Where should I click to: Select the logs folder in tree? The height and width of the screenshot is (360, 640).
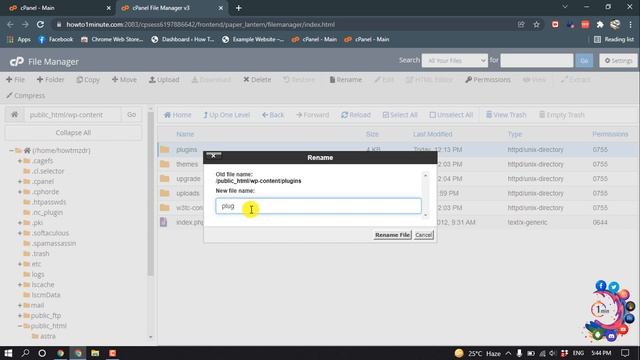coord(38,274)
